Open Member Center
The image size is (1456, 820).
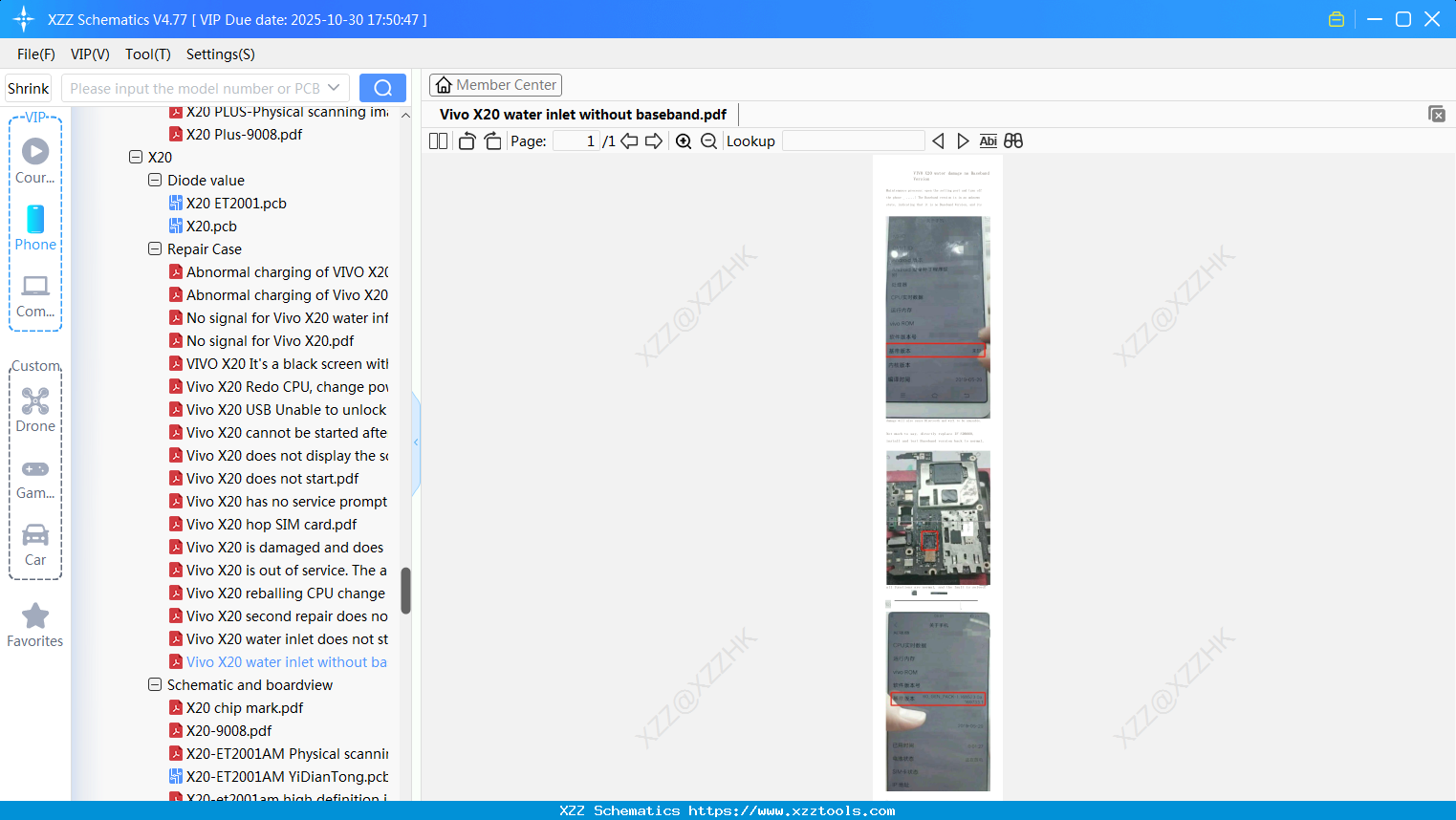pyautogui.click(x=495, y=85)
